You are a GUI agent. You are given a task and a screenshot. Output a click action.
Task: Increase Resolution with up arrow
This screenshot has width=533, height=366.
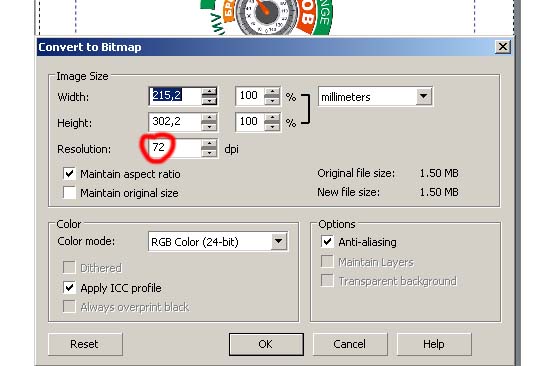tap(209, 144)
